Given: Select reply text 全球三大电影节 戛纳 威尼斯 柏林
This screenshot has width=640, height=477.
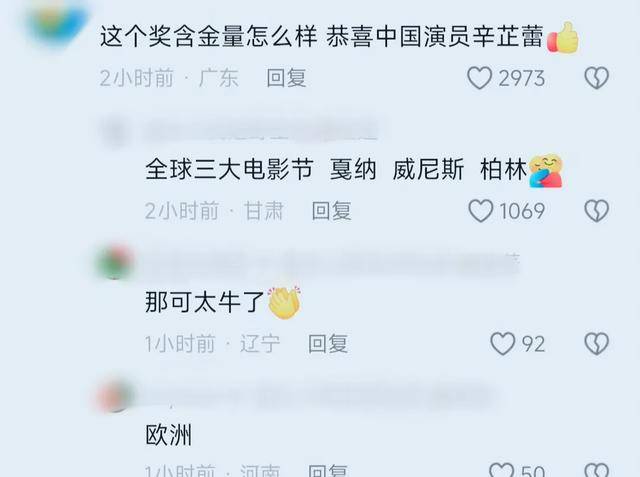Looking at the screenshot, I should click(x=336, y=169).
